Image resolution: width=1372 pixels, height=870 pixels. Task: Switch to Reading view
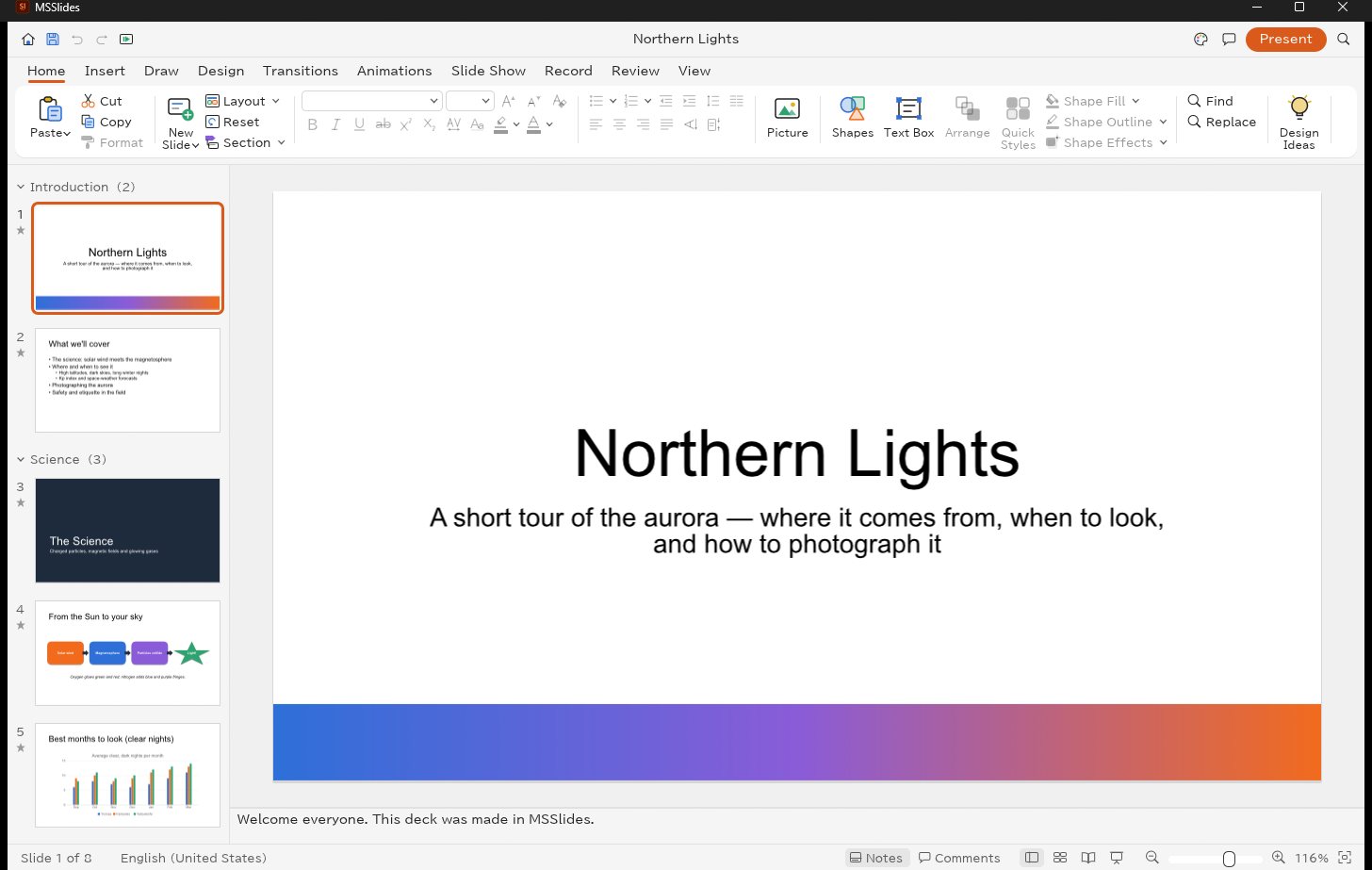(x=1087, y=858)
